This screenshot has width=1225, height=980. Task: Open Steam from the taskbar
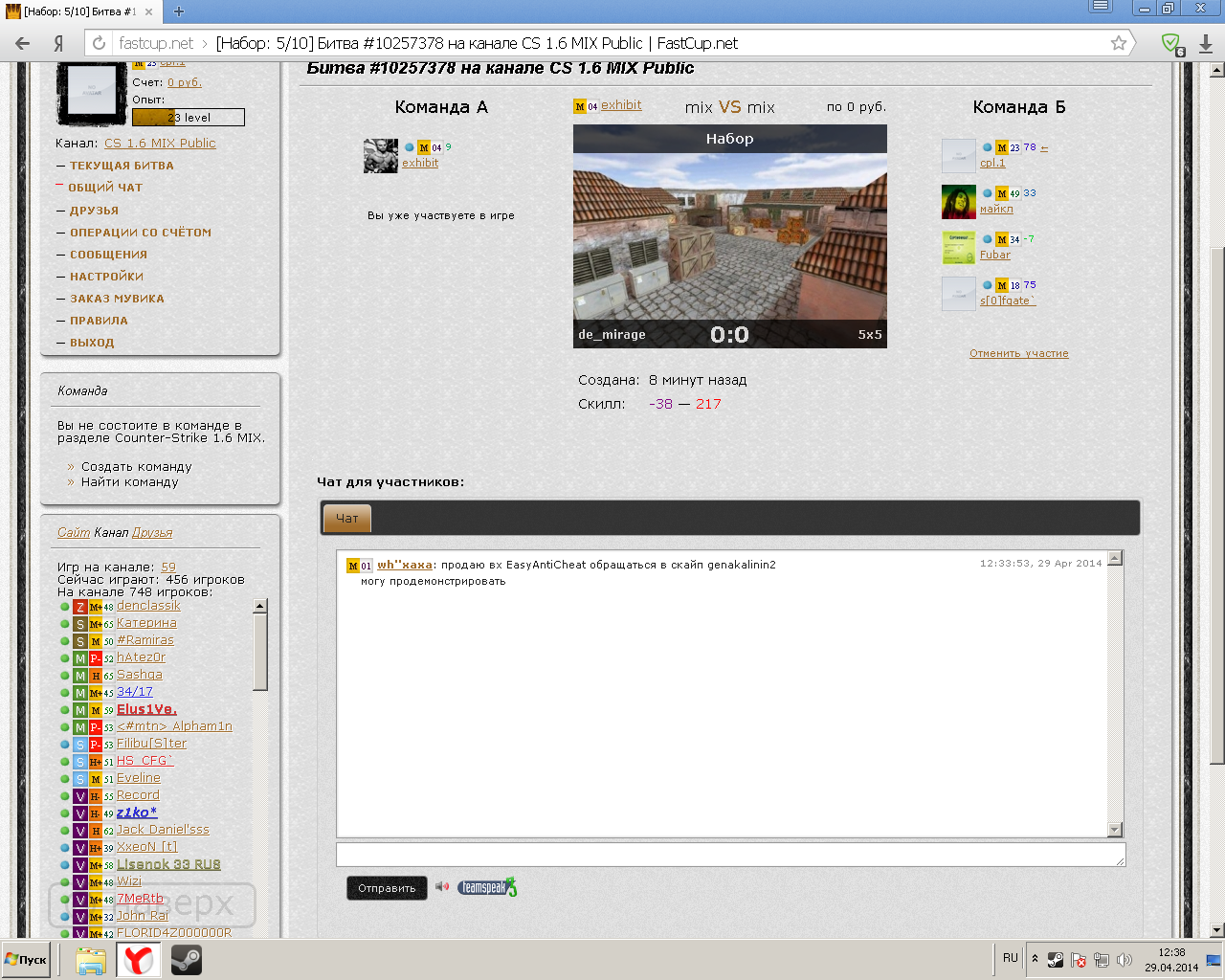click(x=187, y=960)
